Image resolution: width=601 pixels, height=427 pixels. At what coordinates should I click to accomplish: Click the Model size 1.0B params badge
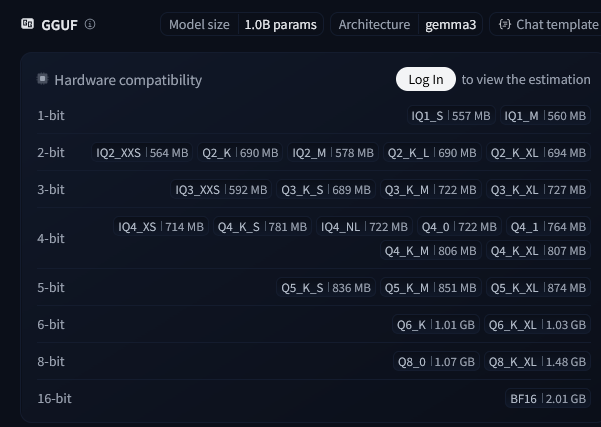241,24
